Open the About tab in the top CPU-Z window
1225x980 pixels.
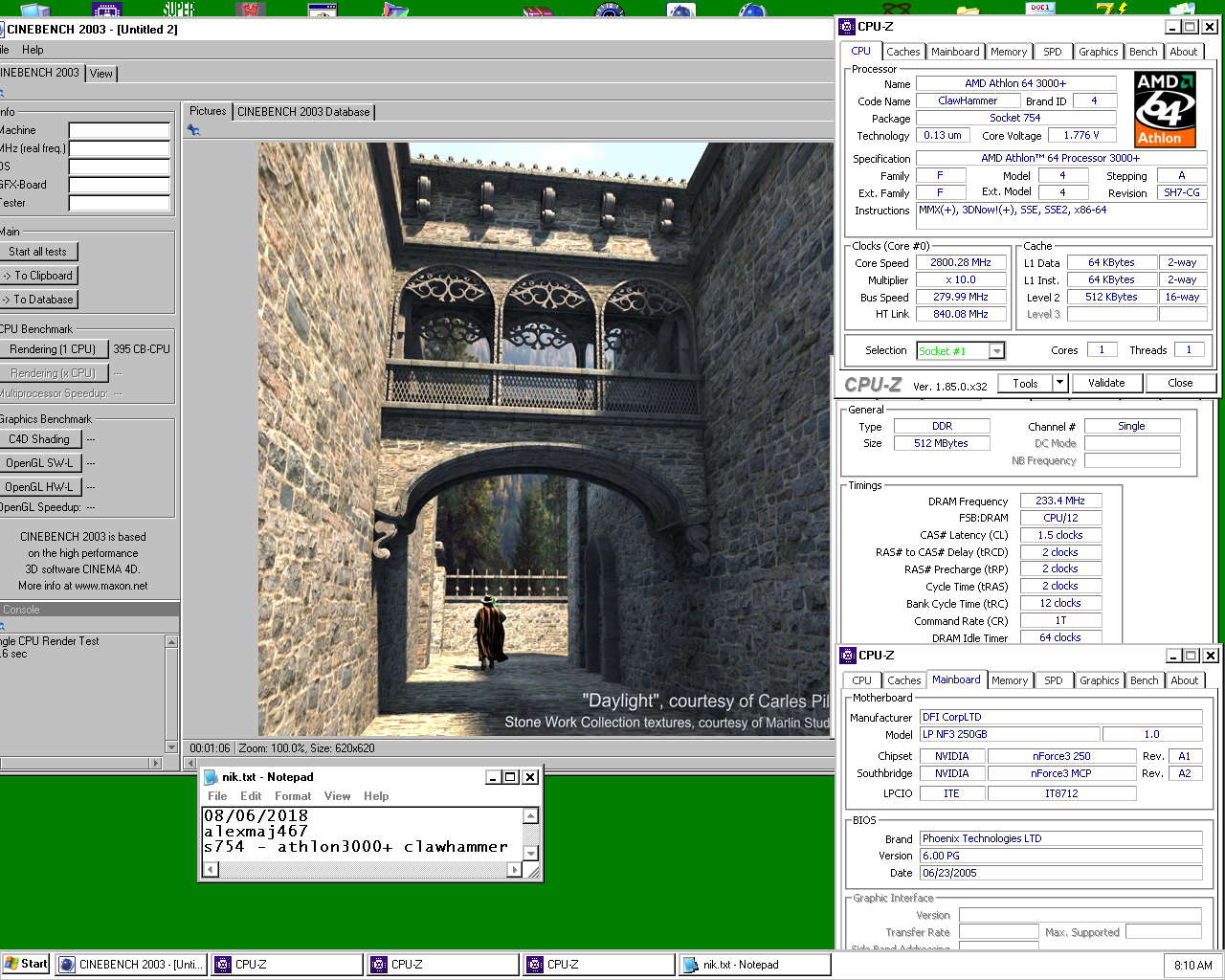coord(1183,53)
